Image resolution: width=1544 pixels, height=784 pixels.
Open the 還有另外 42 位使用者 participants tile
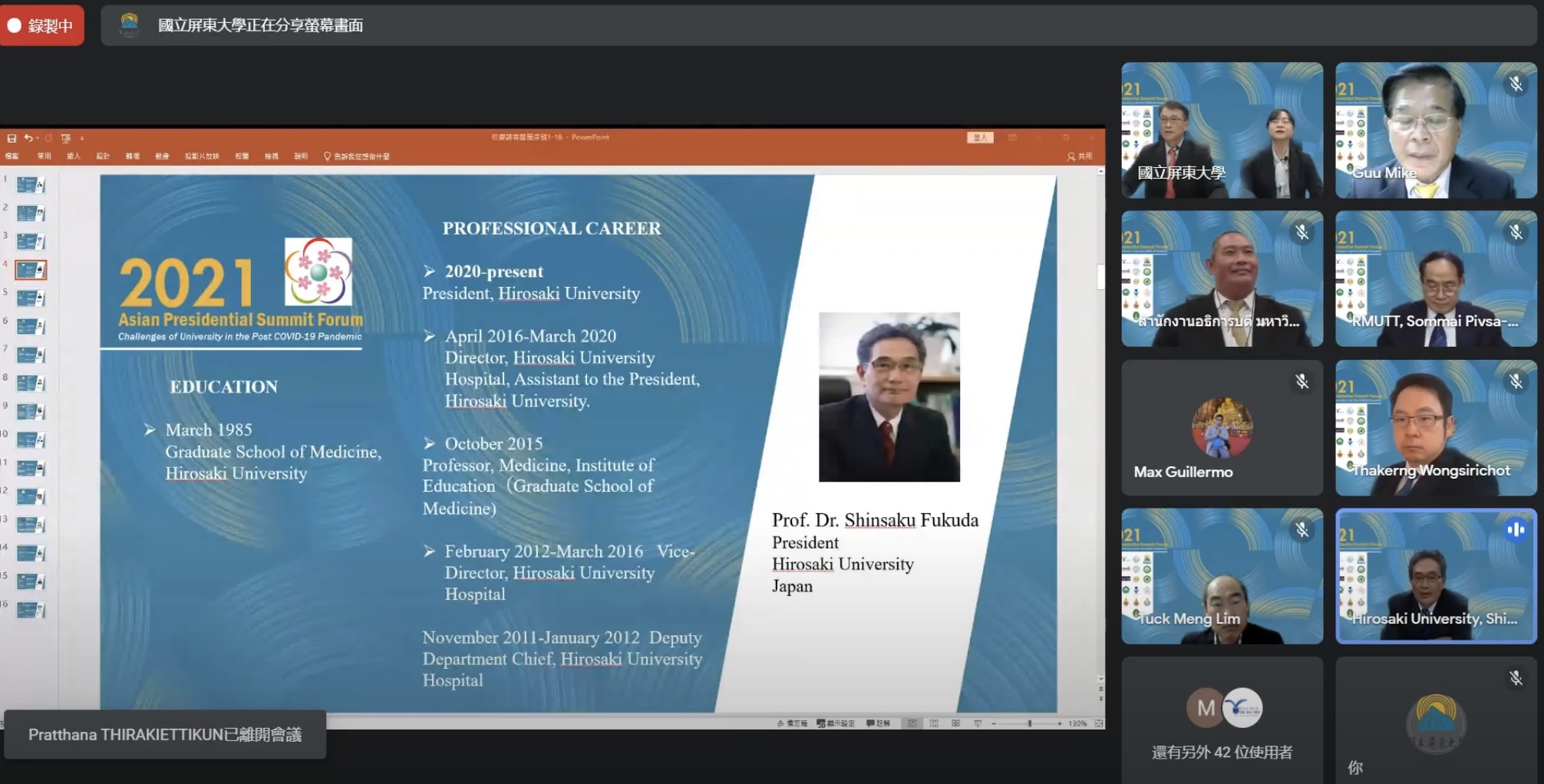pyautogui.click(x=1222, y=720)
